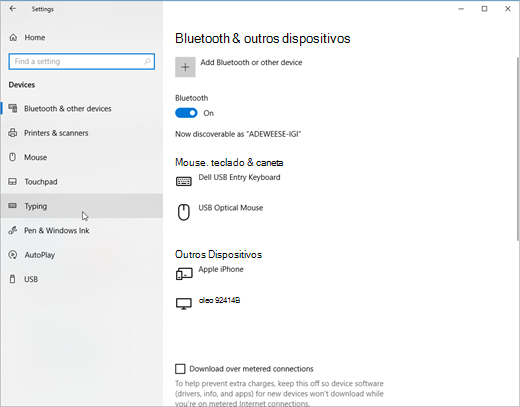Click the monitor icon for oleo 92414B
The image size is (520, 407).
pos(184,304)
